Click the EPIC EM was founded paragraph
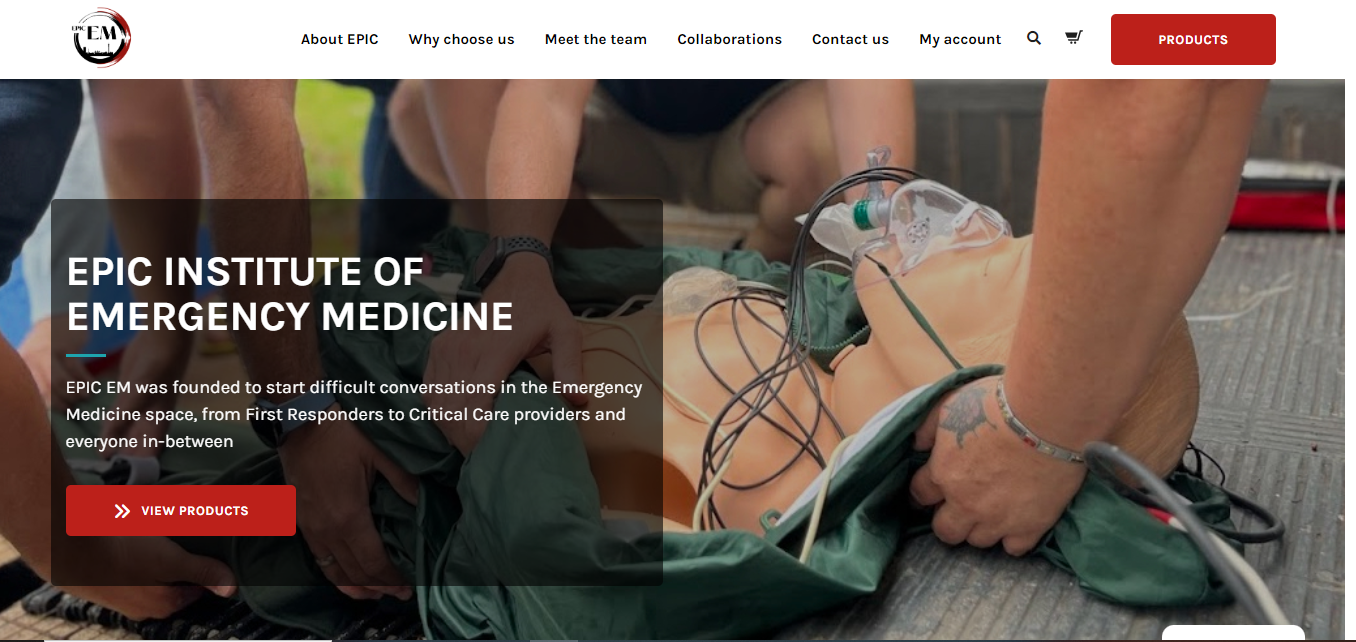Viewport: 1356px width, 642px height. pos(354,414)
